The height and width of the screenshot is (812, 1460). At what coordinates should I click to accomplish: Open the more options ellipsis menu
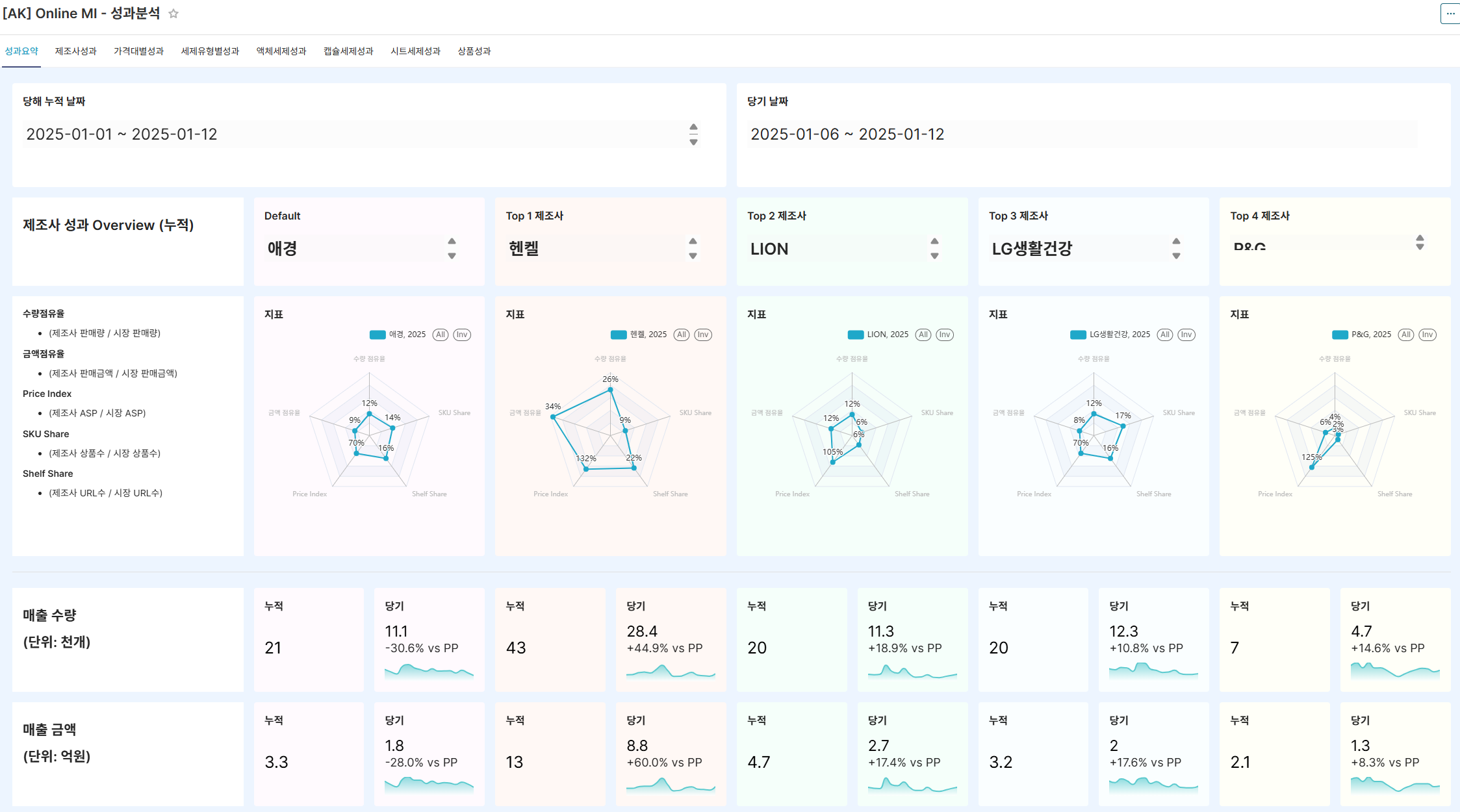pyautogui.click(x=1450, y=14)
